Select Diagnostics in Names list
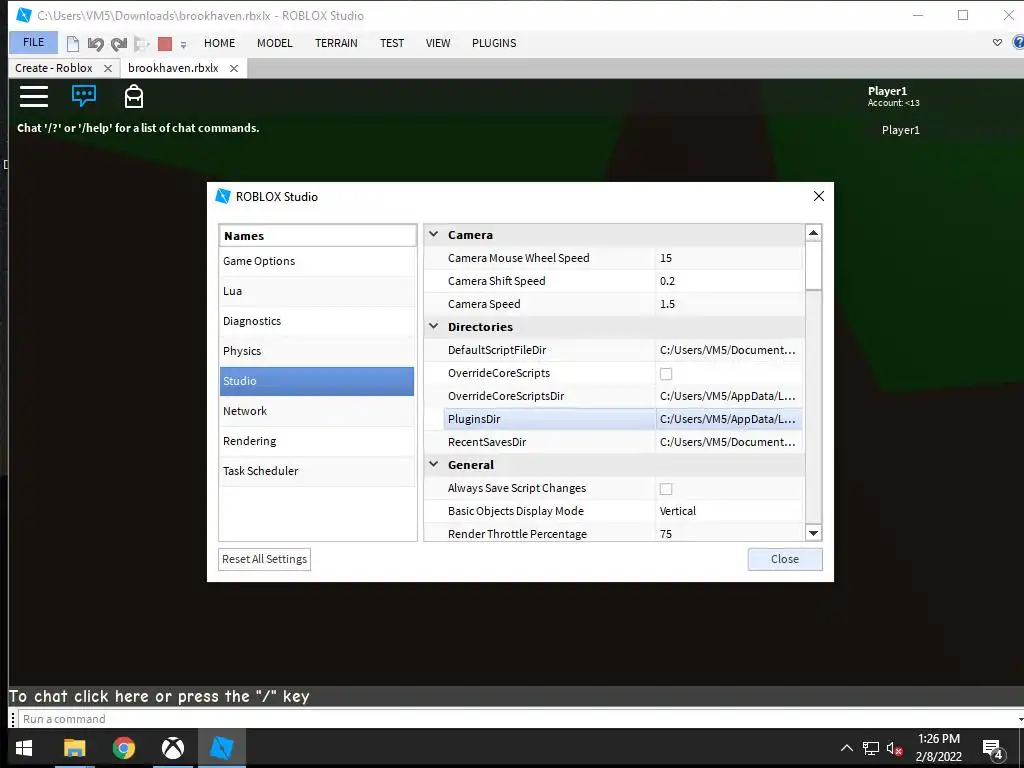Viewport: 1024px width, 768px height. [x=317, y=321]
